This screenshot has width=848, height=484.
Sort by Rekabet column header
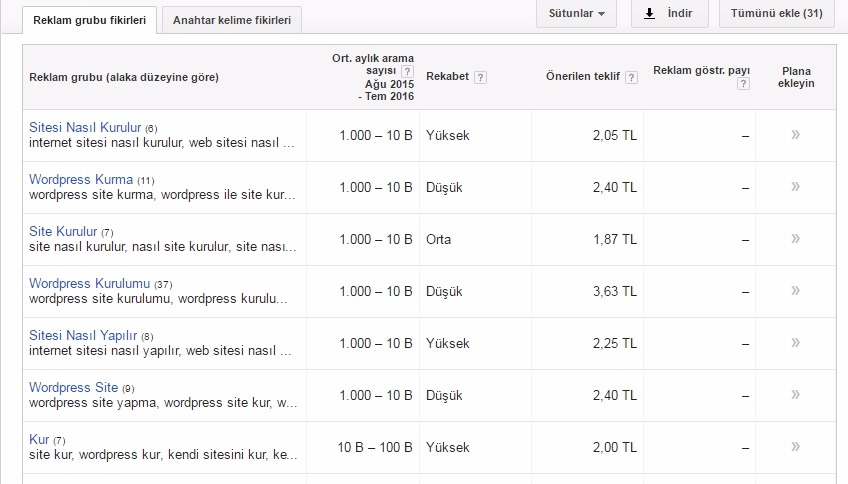coord(447,77)
